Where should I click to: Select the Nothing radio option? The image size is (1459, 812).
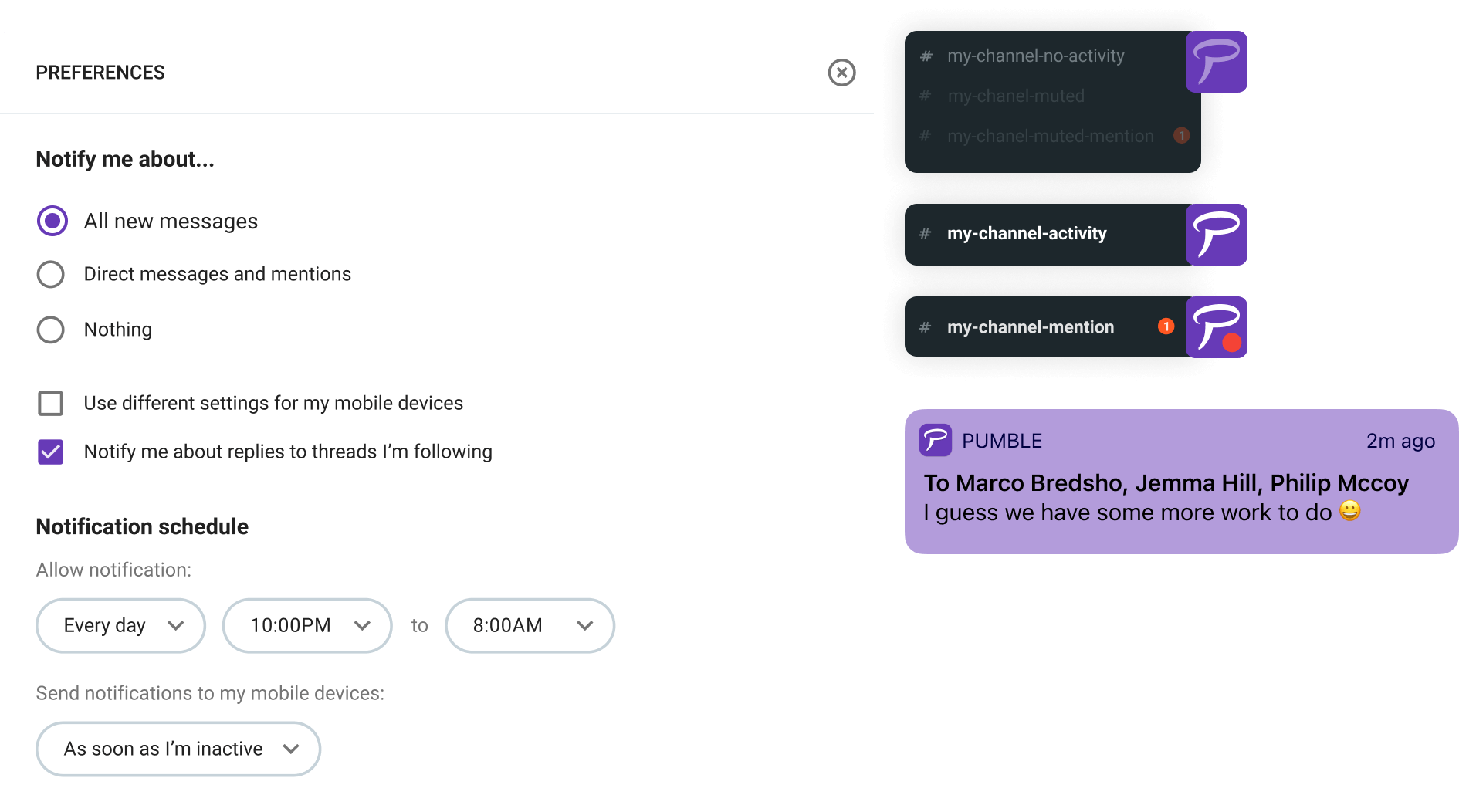coord(51,330)
